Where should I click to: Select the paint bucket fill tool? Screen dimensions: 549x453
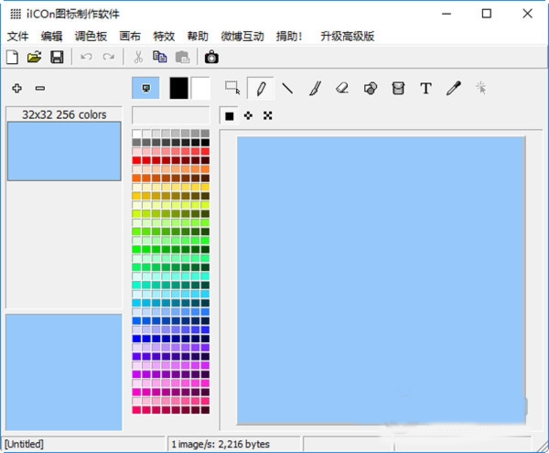click(398, 88)
